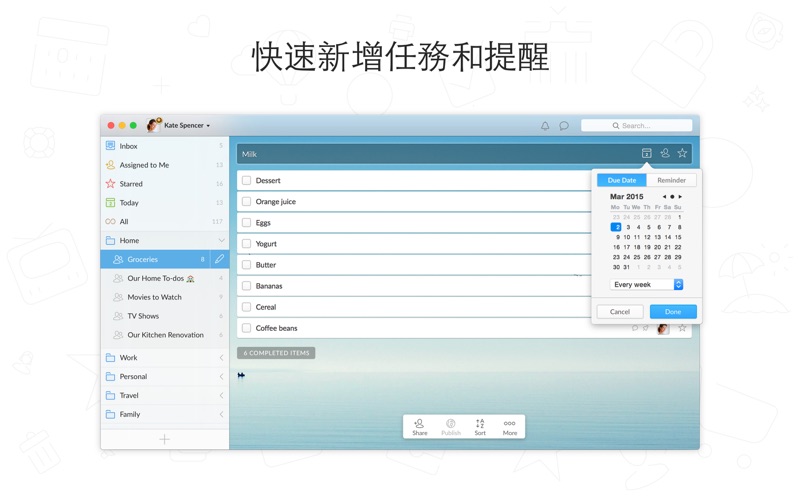Click the Family folder icon
Viewport: 800px width, 500px height.
point(110,414)
